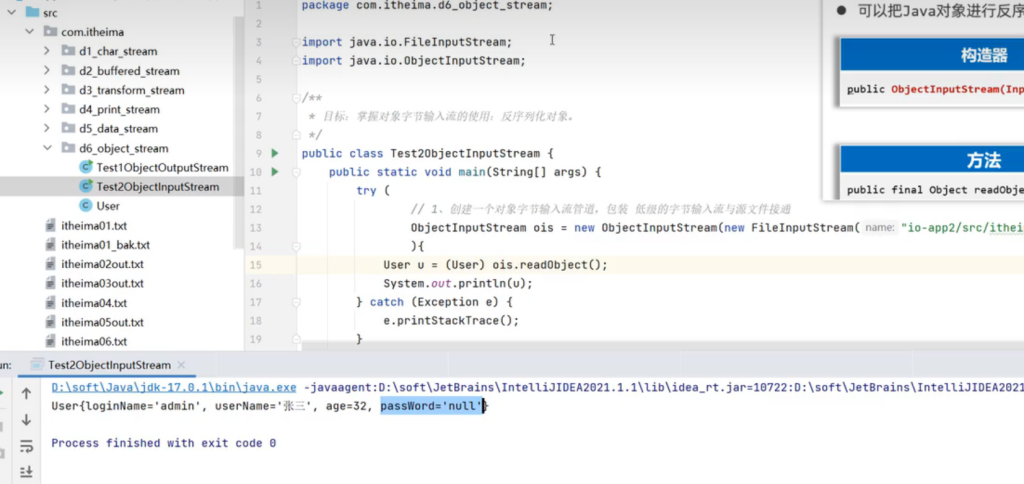Expand the d1_char_stream package

point(47,51)
